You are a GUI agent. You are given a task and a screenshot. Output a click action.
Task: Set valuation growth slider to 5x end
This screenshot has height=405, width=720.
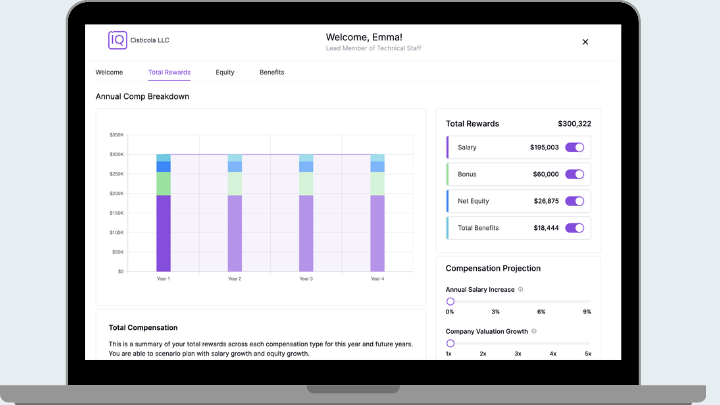[x=588, y=343]
